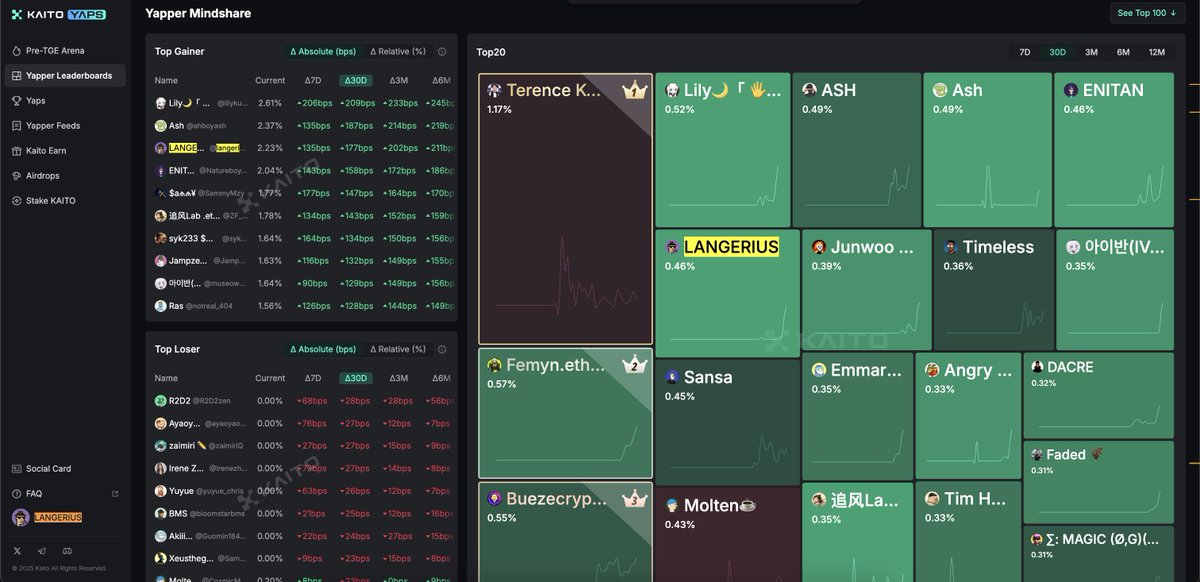Open the LANGERIUS treemap tile
Screen dimensions: 1200x582
point(727,293)
